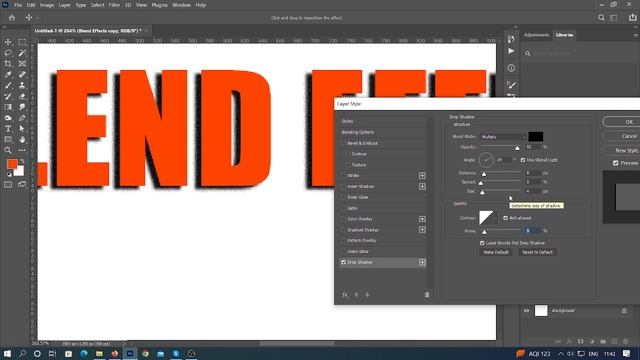Add another Gradient Overlay with plus button
This screenshot has width=640, height=360.
click(x=422, y=230)
